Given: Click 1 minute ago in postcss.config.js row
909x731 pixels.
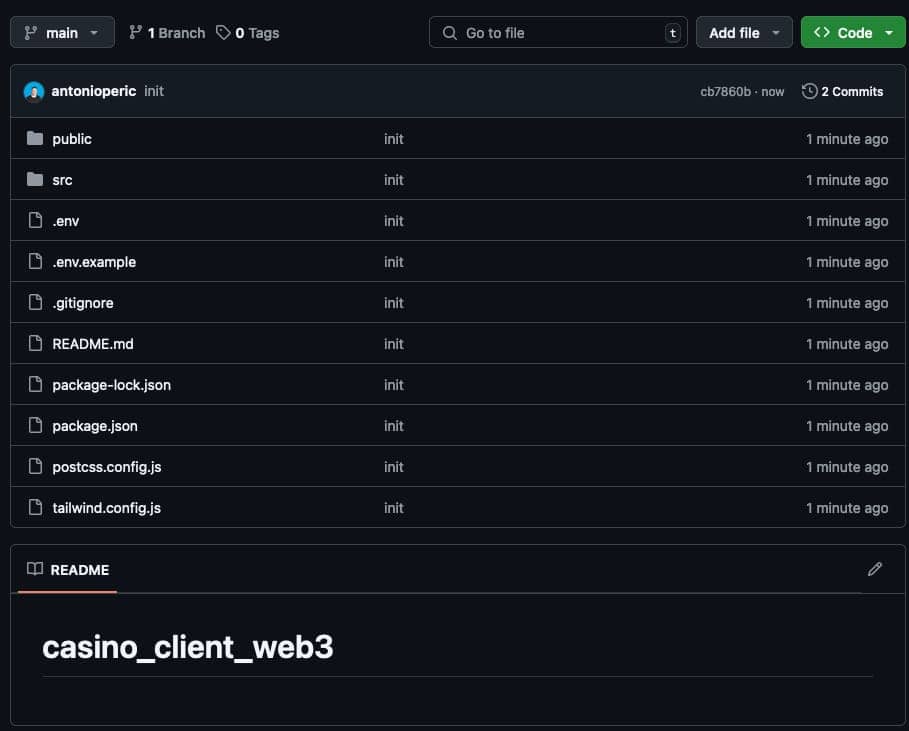Looking at the screenshot, I should [x=847, y=467].
